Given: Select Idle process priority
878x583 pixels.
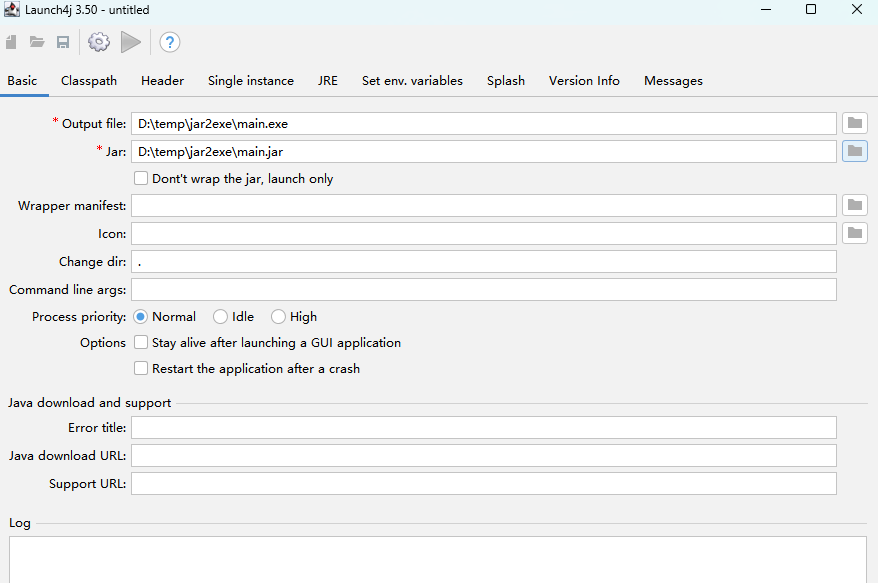Looking at the screenshot, I should point(220,317).
